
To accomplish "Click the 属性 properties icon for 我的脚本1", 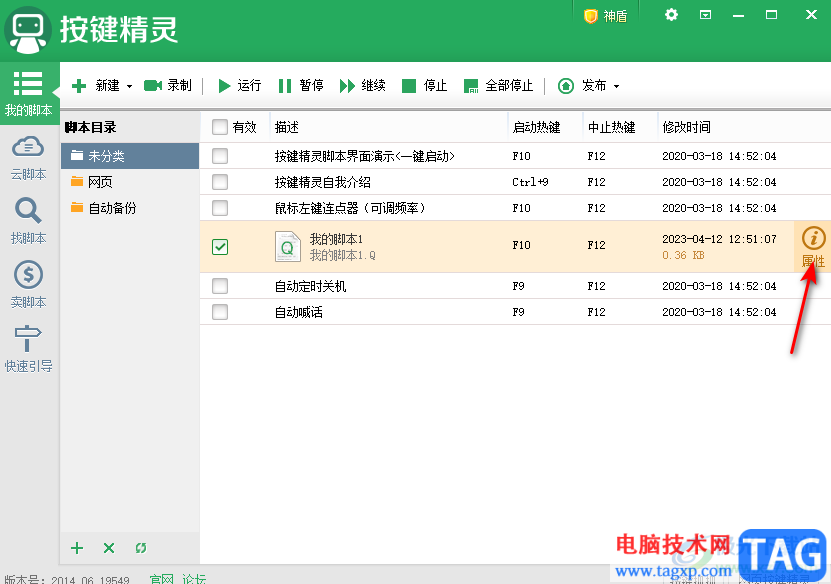I will point(813,247).
